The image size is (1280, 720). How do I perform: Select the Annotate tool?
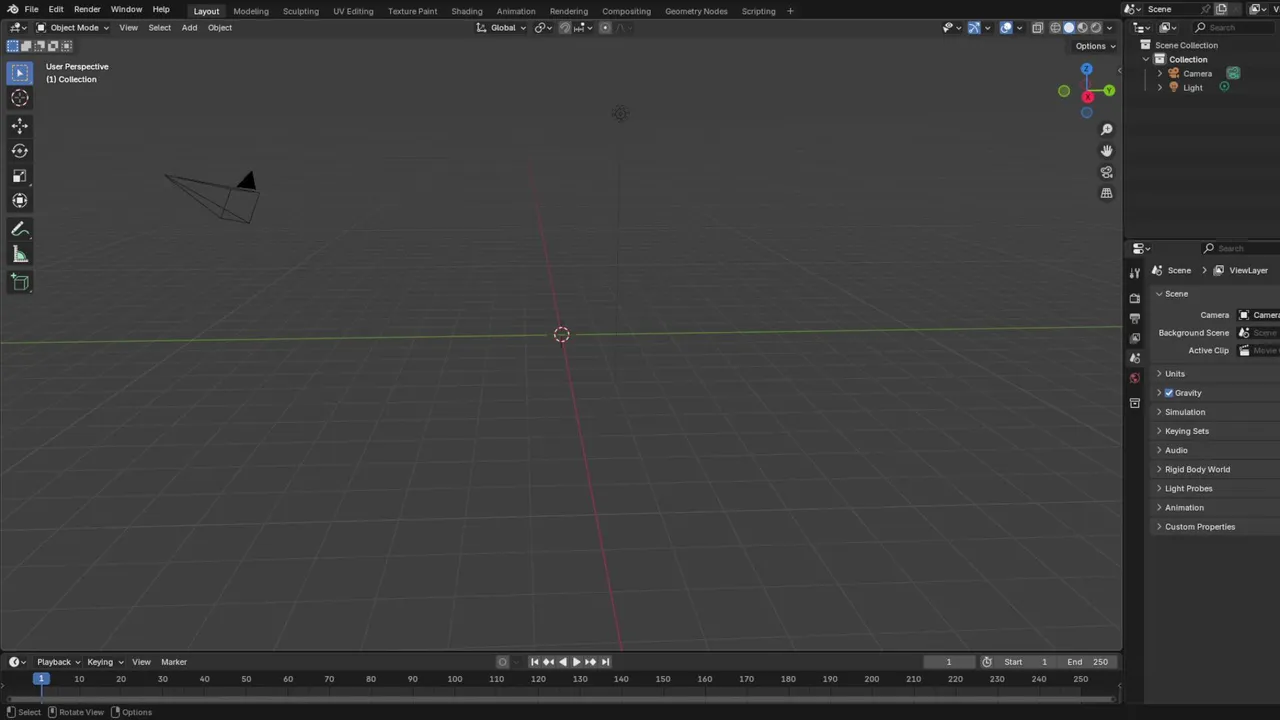coord(20,229)
